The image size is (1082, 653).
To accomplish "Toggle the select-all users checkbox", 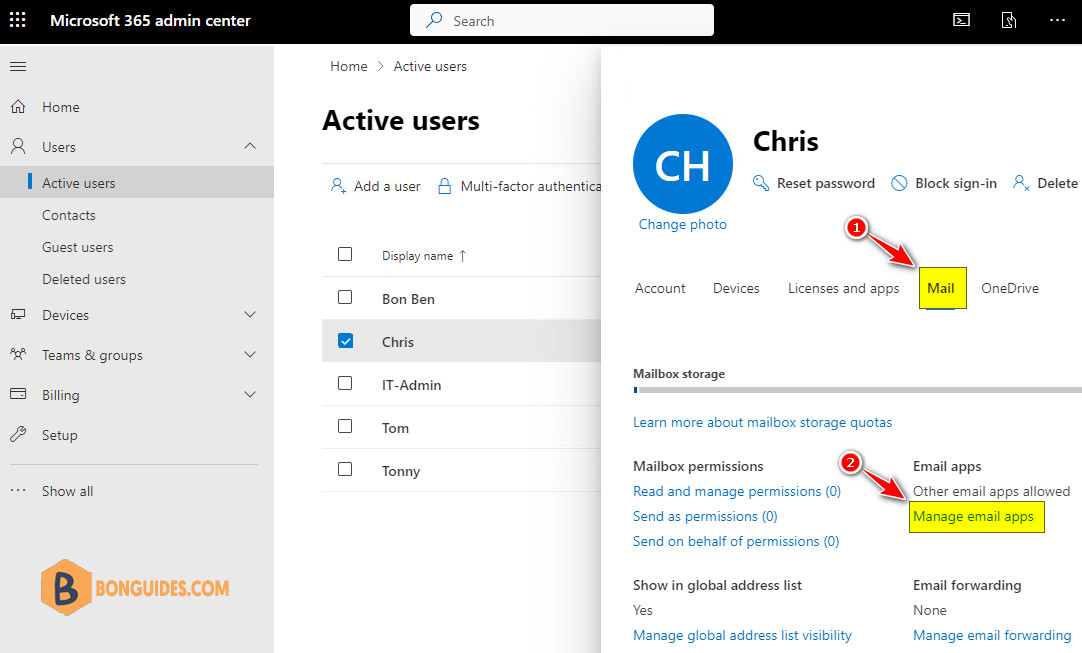I will tap(345, 254).
